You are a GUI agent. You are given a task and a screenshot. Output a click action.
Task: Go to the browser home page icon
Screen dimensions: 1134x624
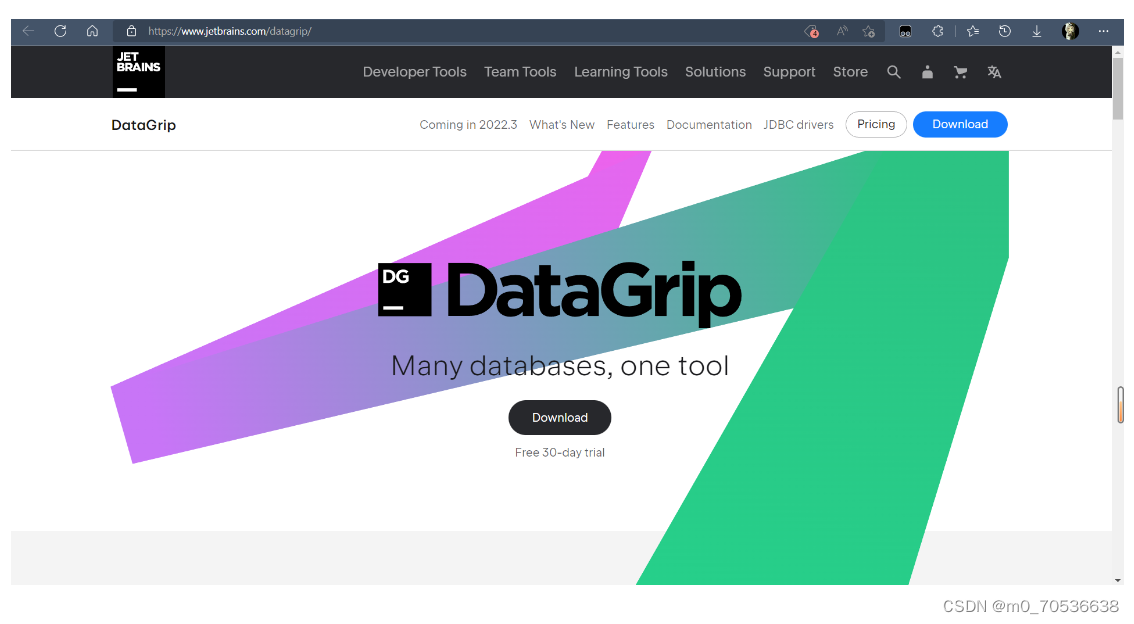92,31
